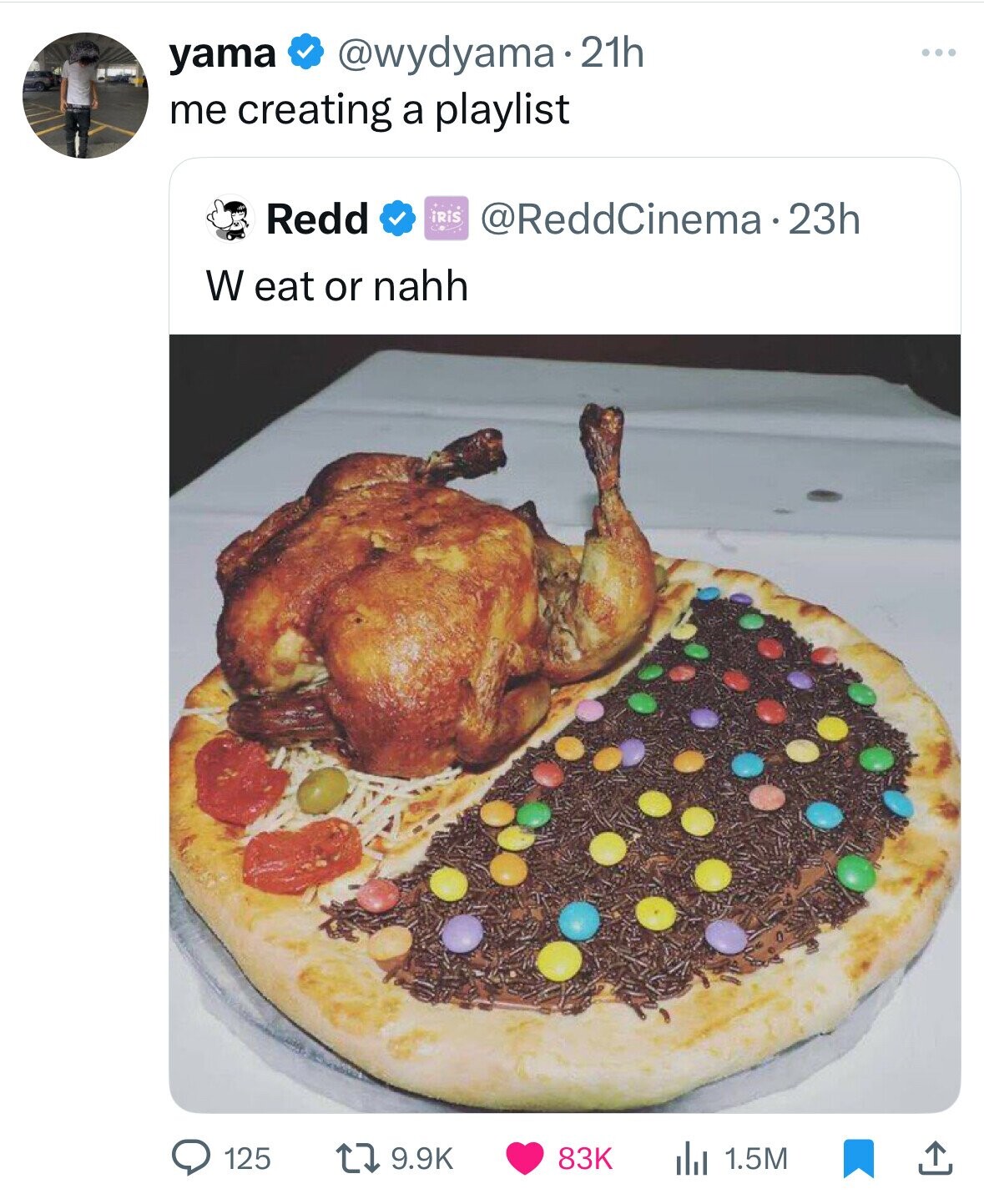This screenshot has width=984, height=1204.
Task: Click Redd's small avatar in quoted tweet
Action: point(230,219)
